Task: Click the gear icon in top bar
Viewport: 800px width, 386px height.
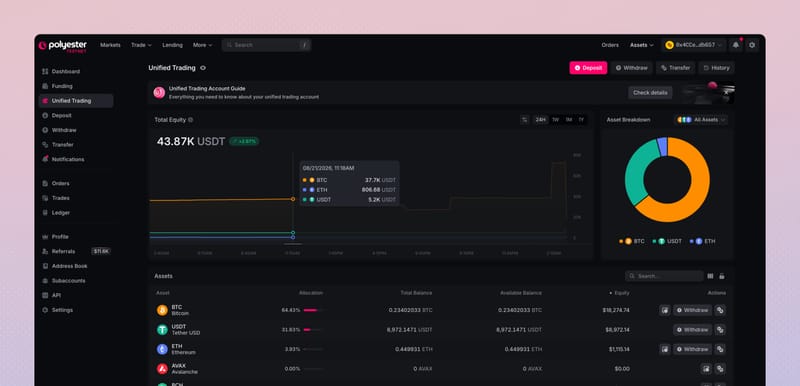Action: click(x=752, y=45)
